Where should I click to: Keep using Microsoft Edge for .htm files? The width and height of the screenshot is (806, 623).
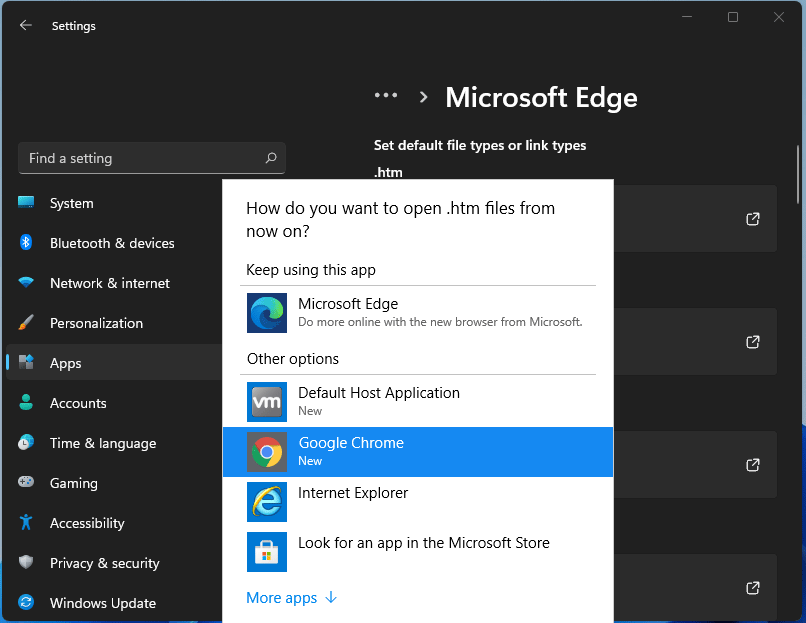pos(418,313)
